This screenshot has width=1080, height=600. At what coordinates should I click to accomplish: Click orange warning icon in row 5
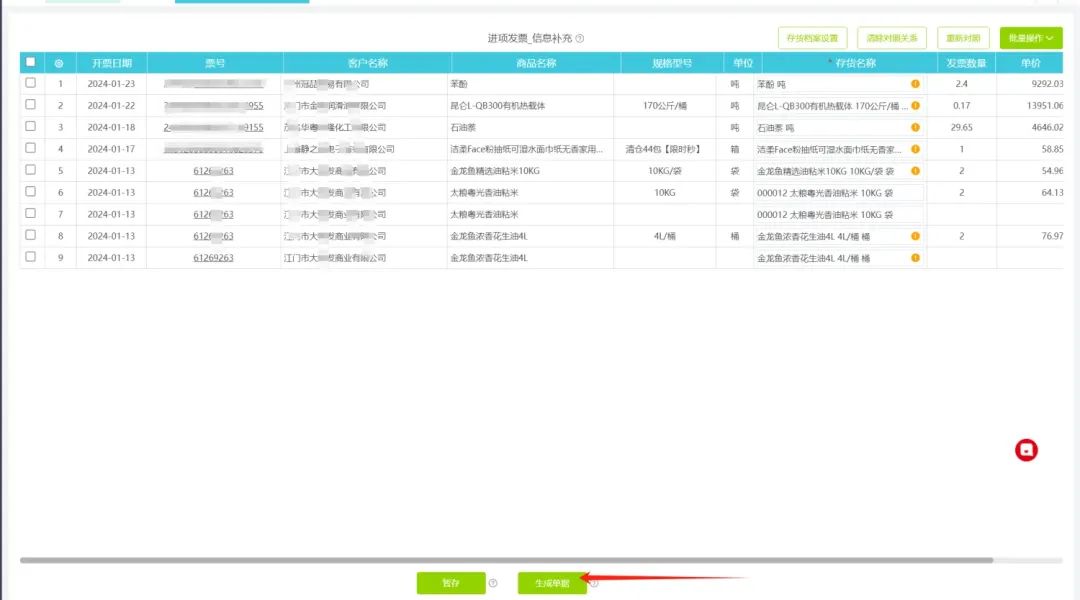[915, 171]
